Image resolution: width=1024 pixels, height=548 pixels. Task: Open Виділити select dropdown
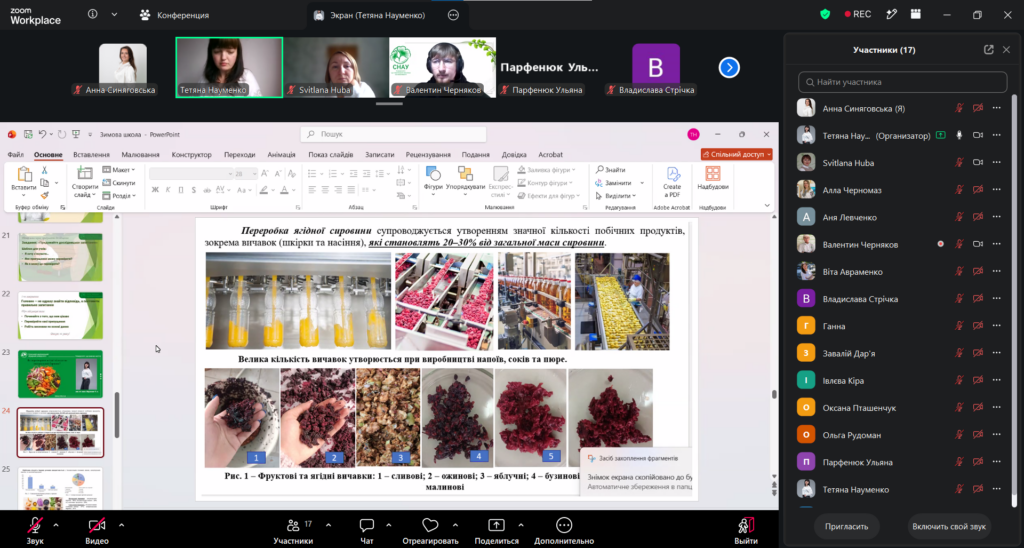(614, 196)
